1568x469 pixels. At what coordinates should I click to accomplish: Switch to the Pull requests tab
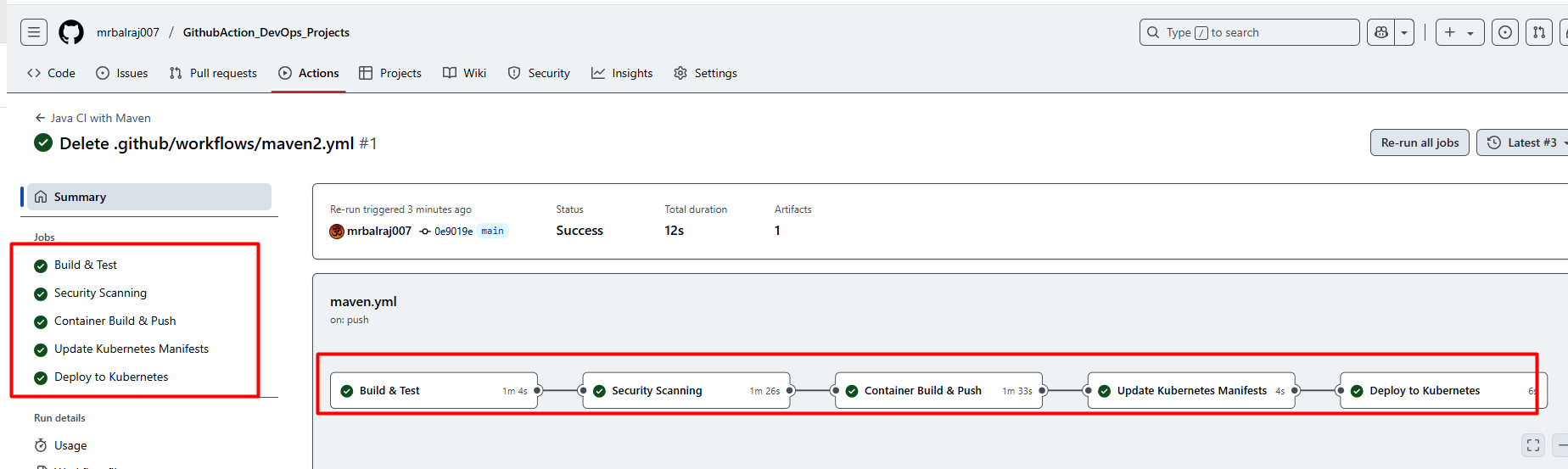[213, 73]
